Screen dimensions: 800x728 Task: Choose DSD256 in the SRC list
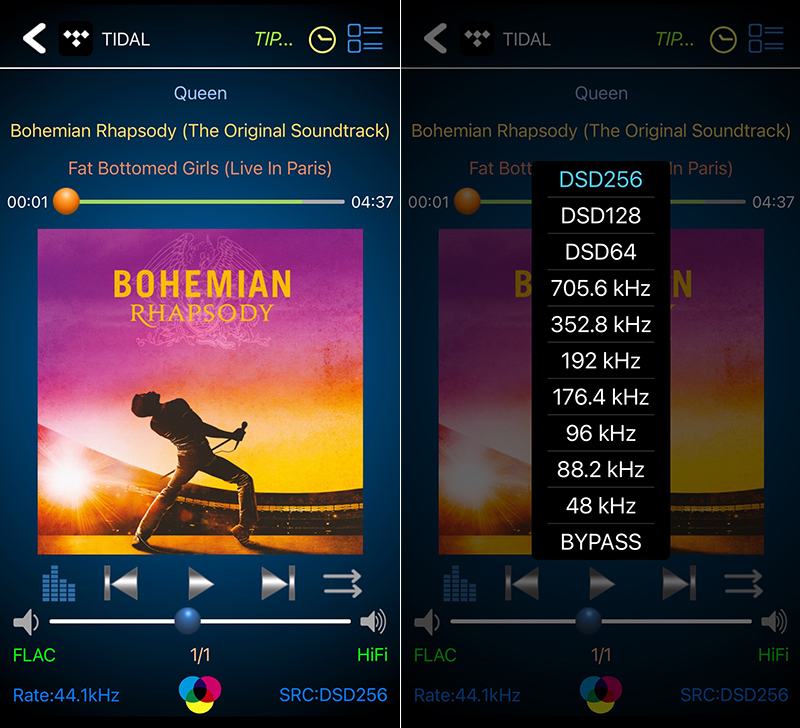click(x=601, y=180)
